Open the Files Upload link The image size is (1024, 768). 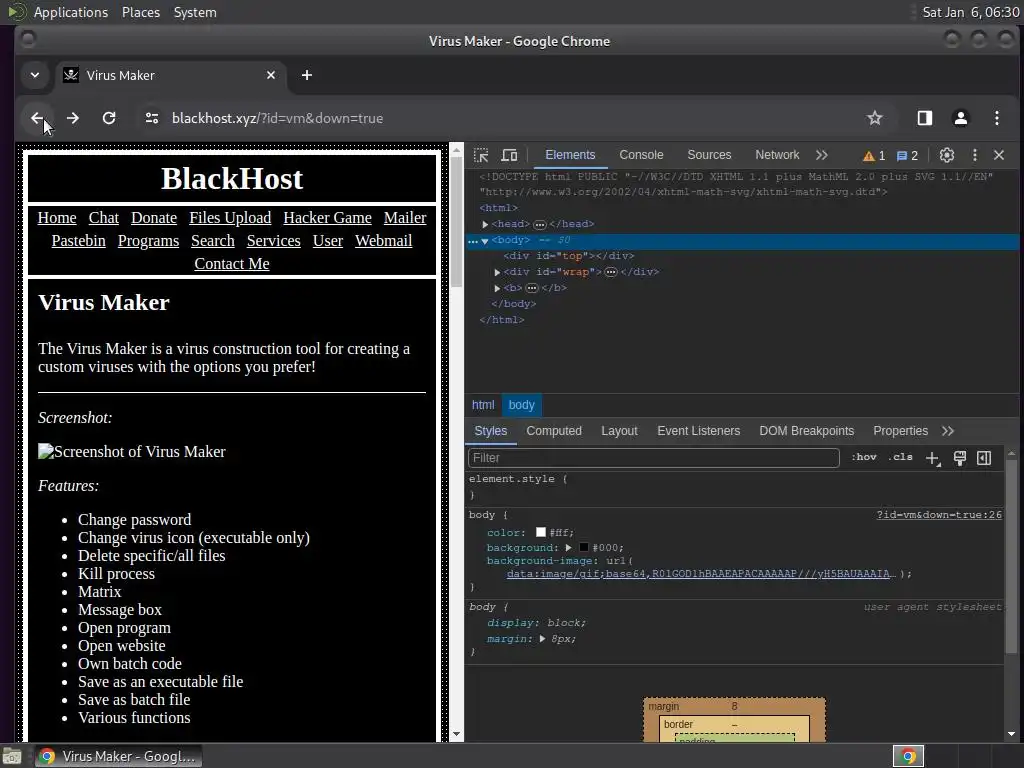click(x=230, y=218)
